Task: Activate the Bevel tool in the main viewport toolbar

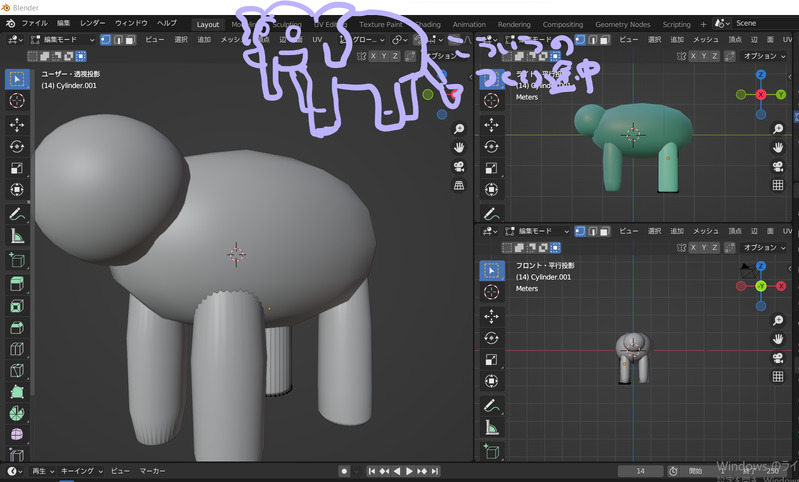Action: click(x=17, y=327)
